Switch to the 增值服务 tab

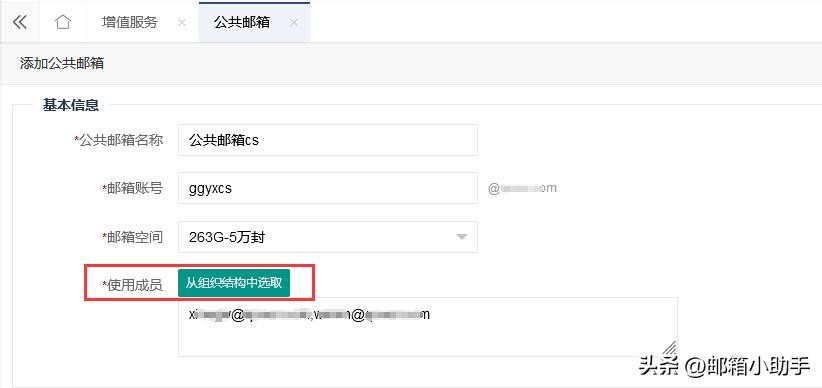(129, 22)
